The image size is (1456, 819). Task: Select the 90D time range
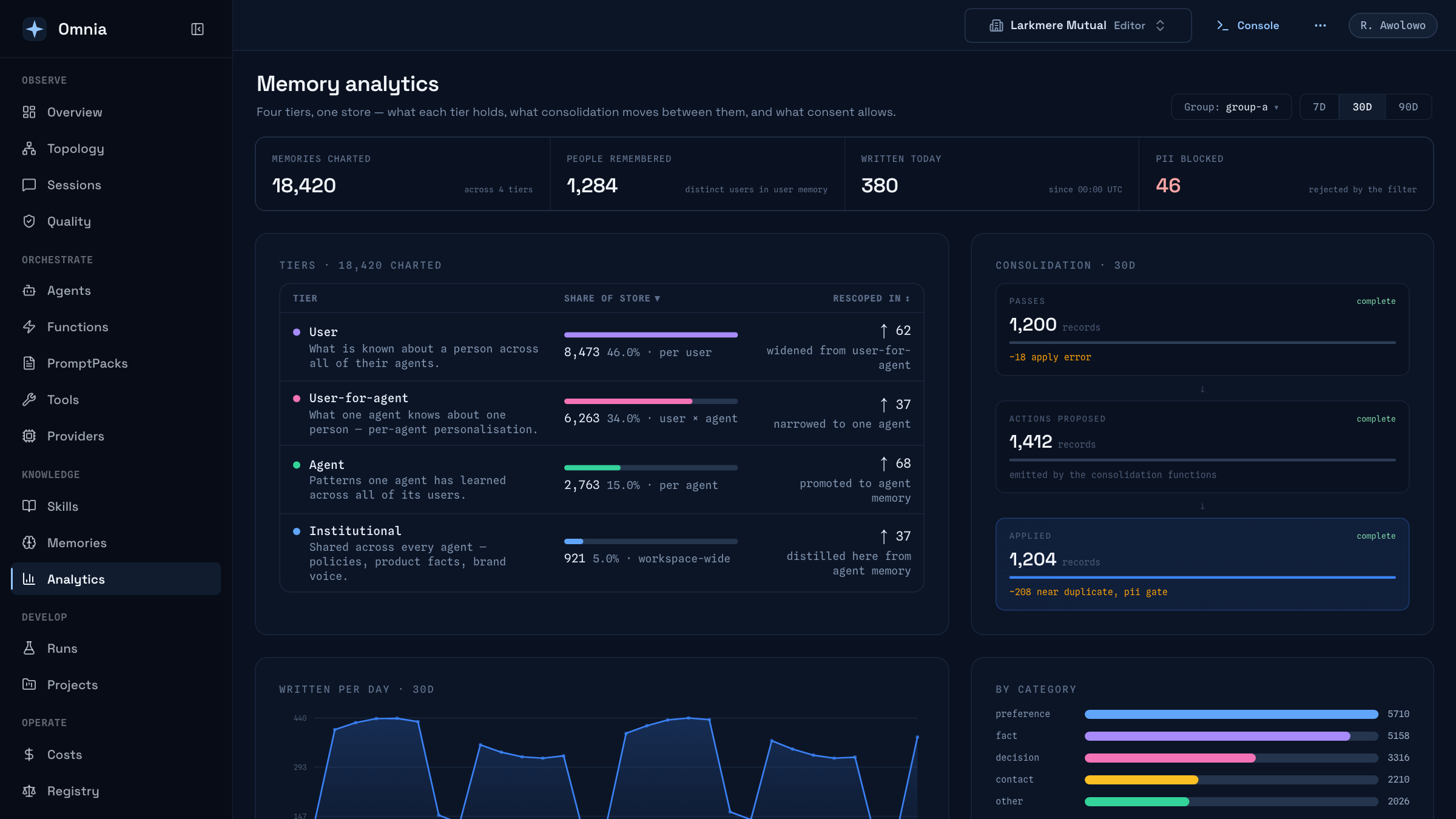(x=1408, y=107)
